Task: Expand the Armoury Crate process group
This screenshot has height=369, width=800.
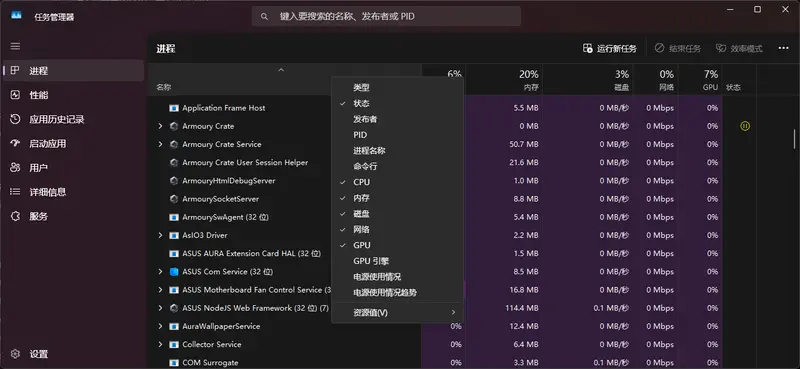Action: (160, 126)
